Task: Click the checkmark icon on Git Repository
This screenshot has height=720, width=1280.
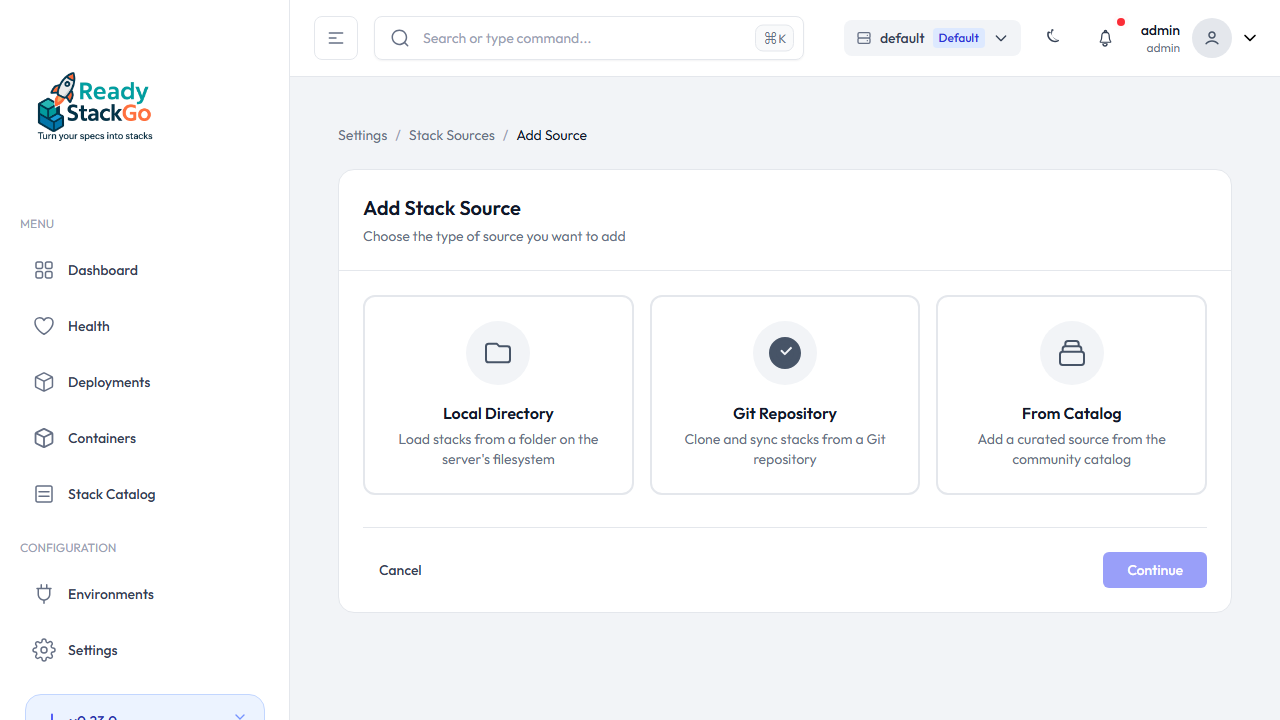Action: click(785, 353)
